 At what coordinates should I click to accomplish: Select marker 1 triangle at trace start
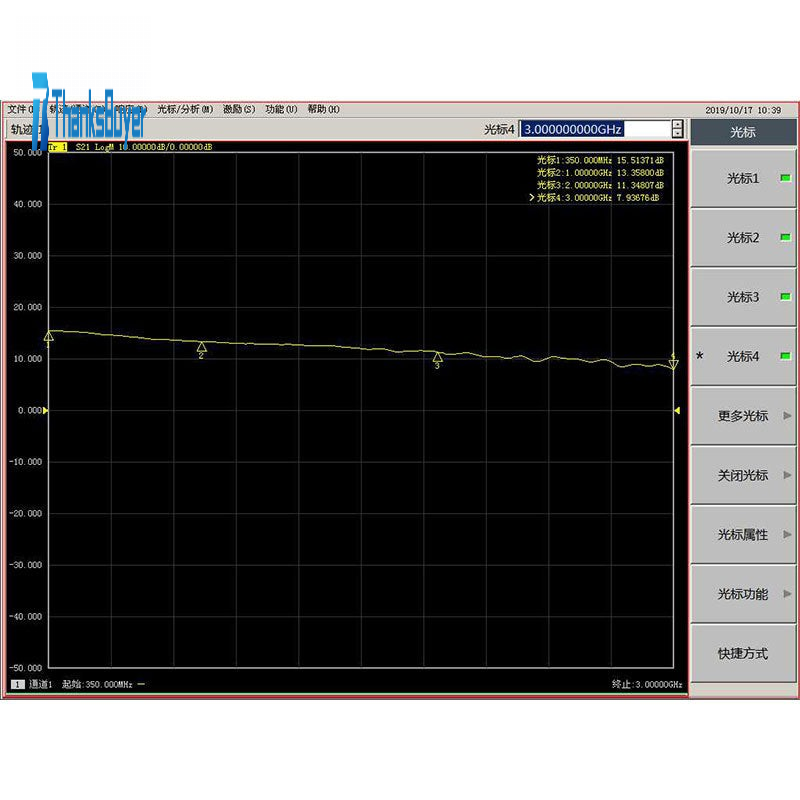(49, 336)
